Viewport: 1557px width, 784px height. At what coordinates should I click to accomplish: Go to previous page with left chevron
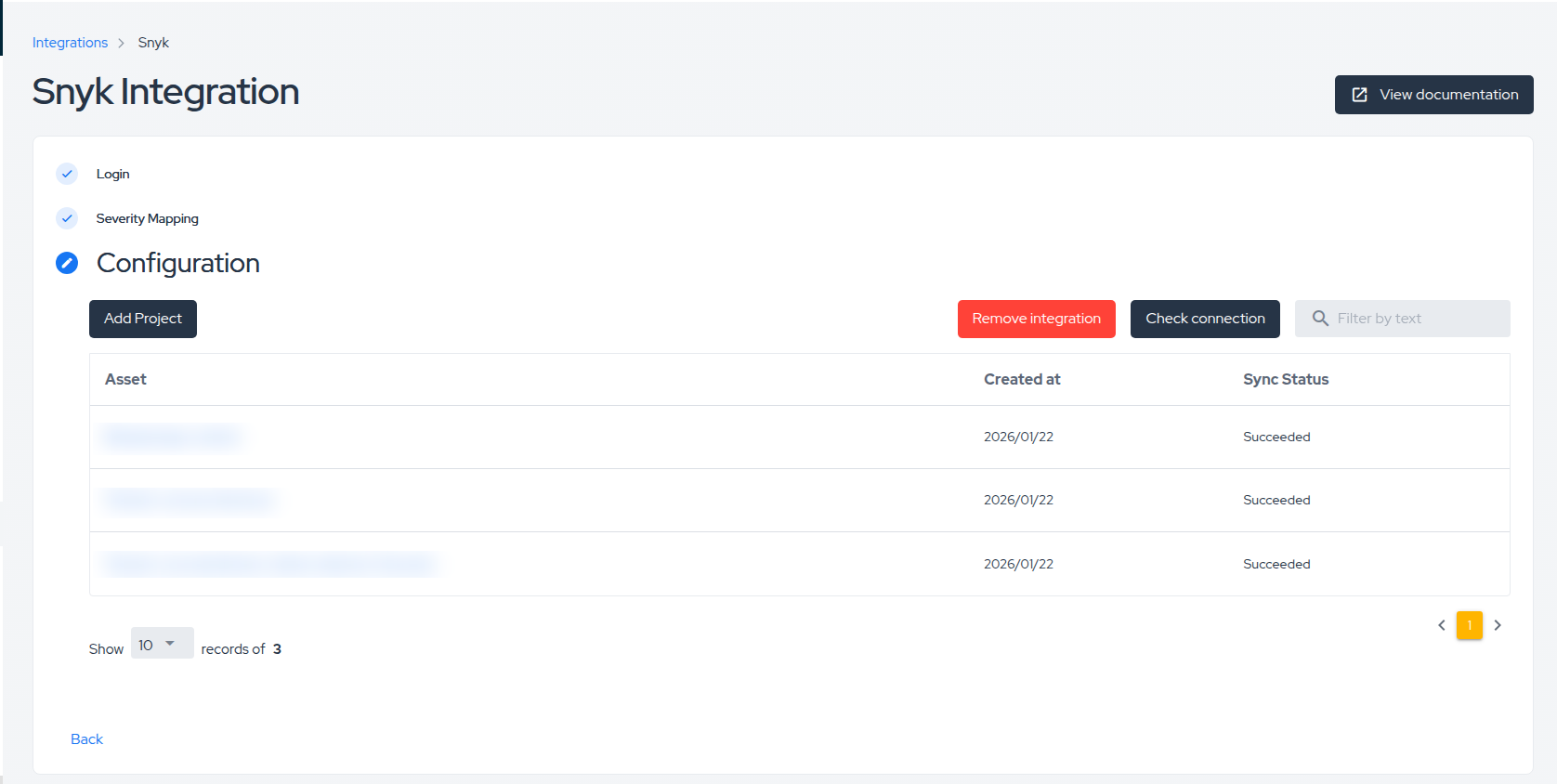[x=1442, y=625]
